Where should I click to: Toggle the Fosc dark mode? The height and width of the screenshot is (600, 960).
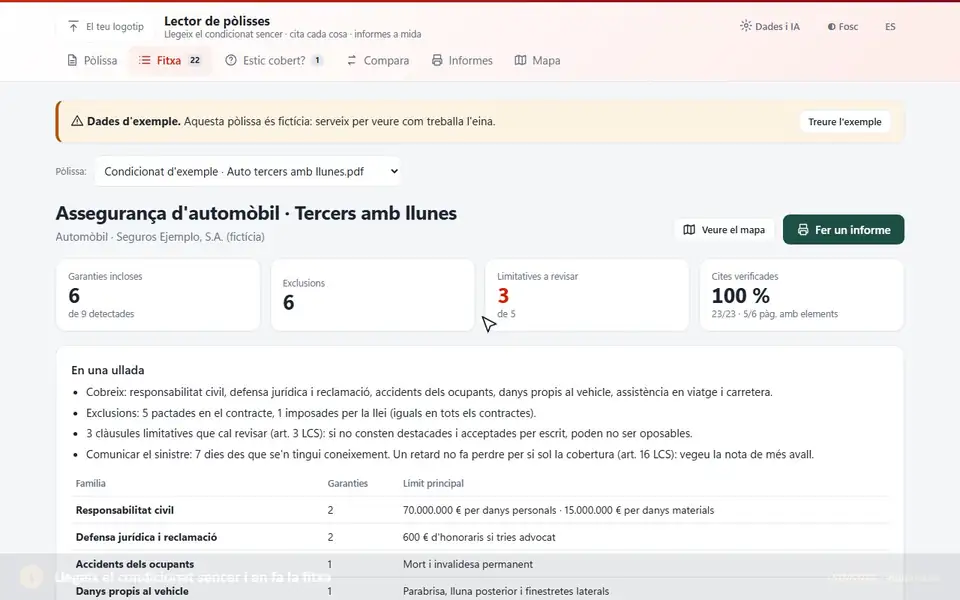click(843, 27)
